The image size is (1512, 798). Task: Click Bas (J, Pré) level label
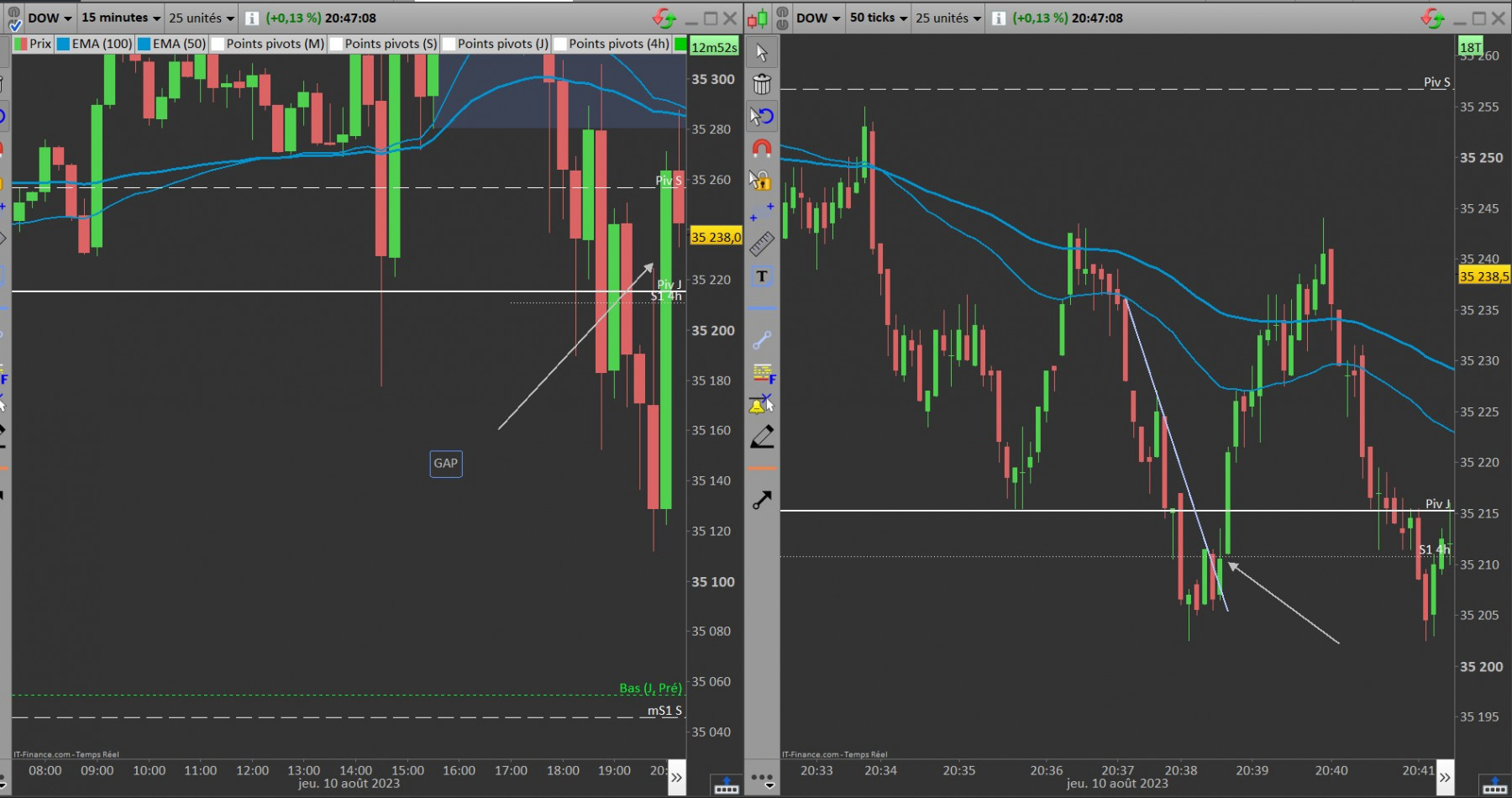click(650, 688)
